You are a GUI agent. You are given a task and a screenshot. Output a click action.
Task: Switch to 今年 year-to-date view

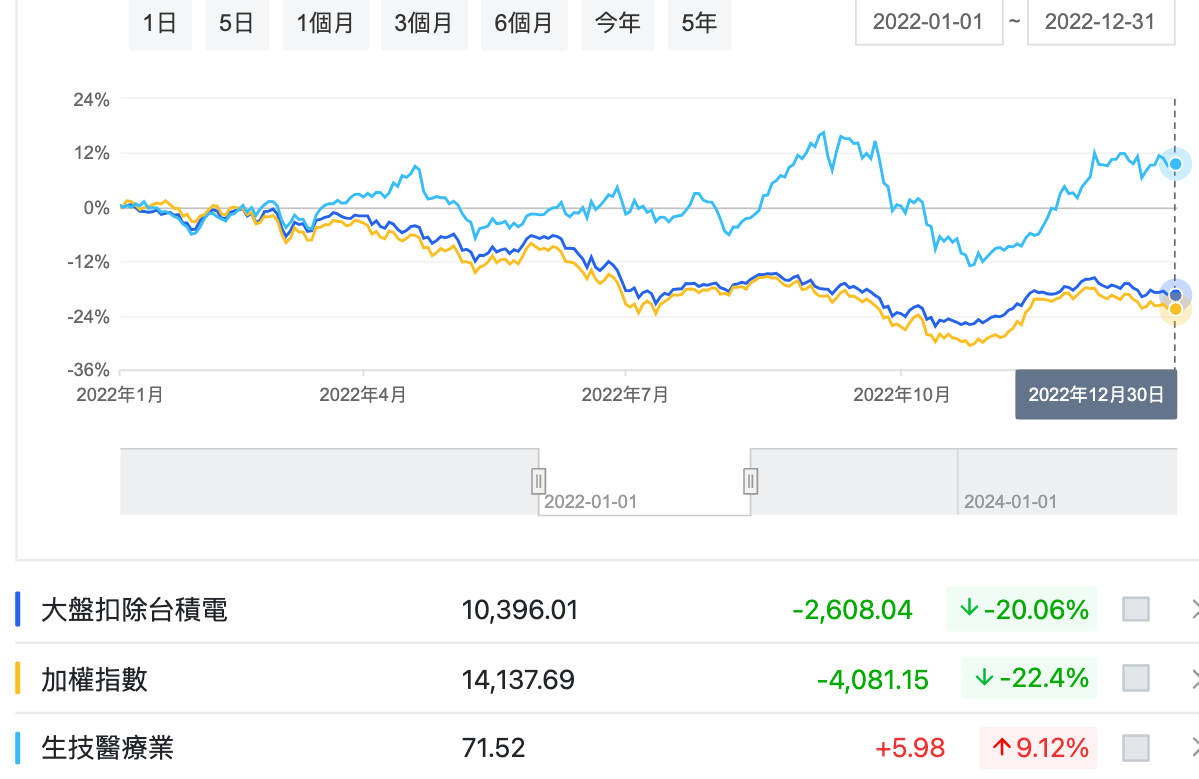[x=618, y=23]
